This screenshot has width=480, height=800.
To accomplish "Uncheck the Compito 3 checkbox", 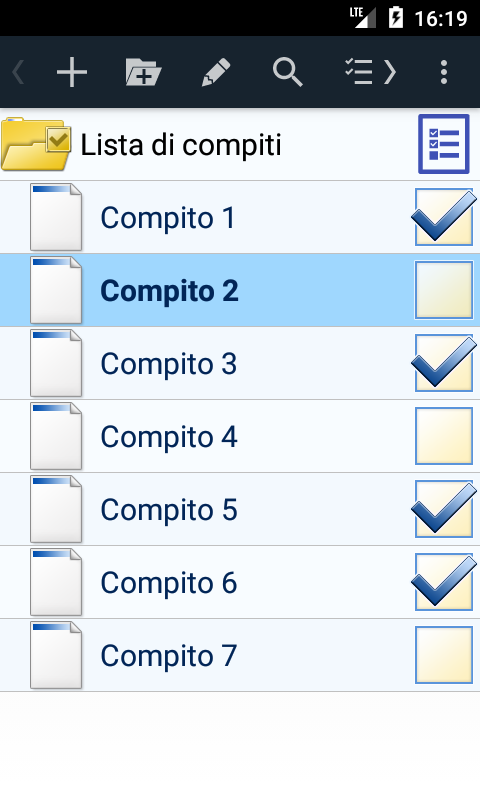I will click(444, 363).
